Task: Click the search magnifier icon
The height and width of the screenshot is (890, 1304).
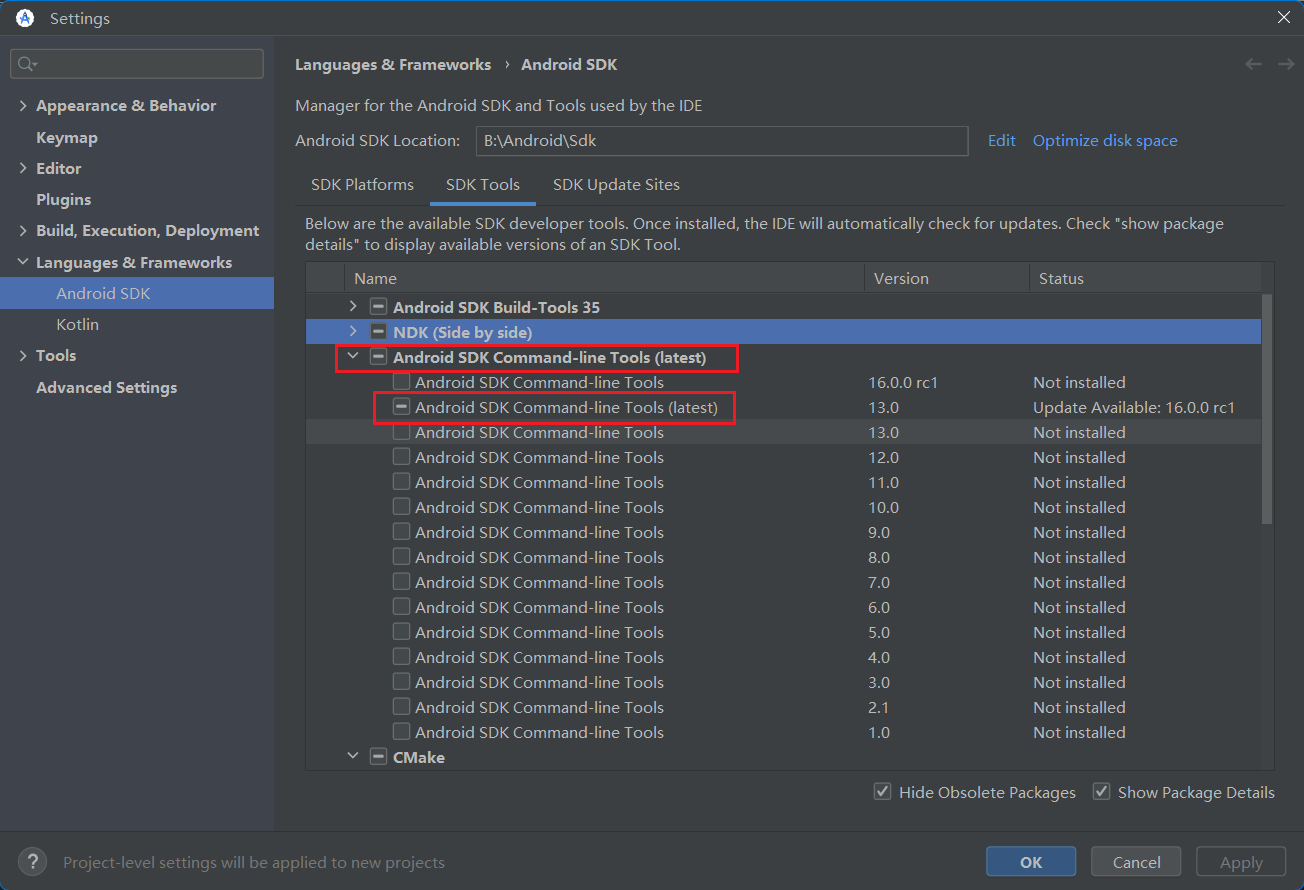Action: (x=27, y=64)
